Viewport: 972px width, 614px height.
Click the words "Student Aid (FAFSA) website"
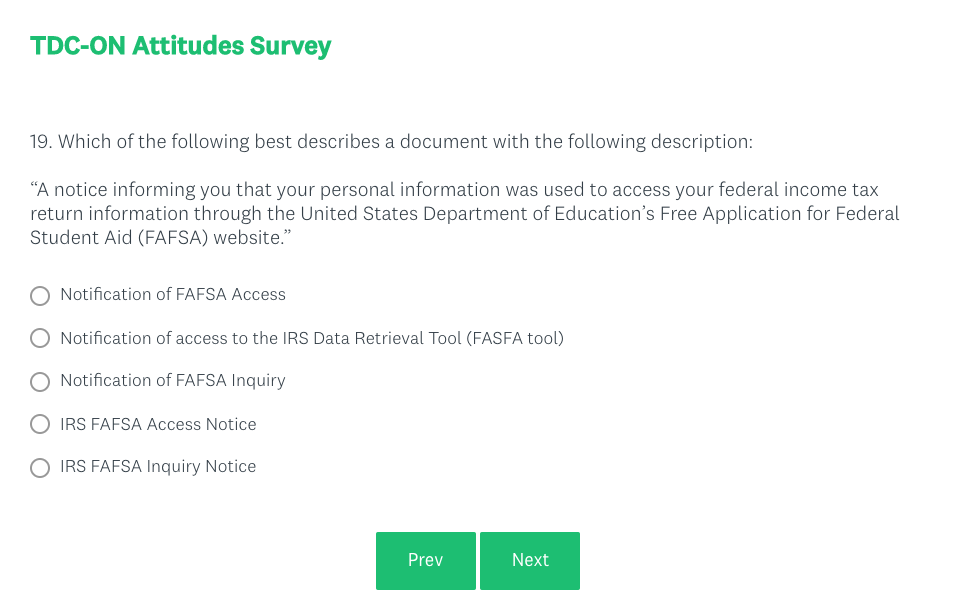[152, 238]
